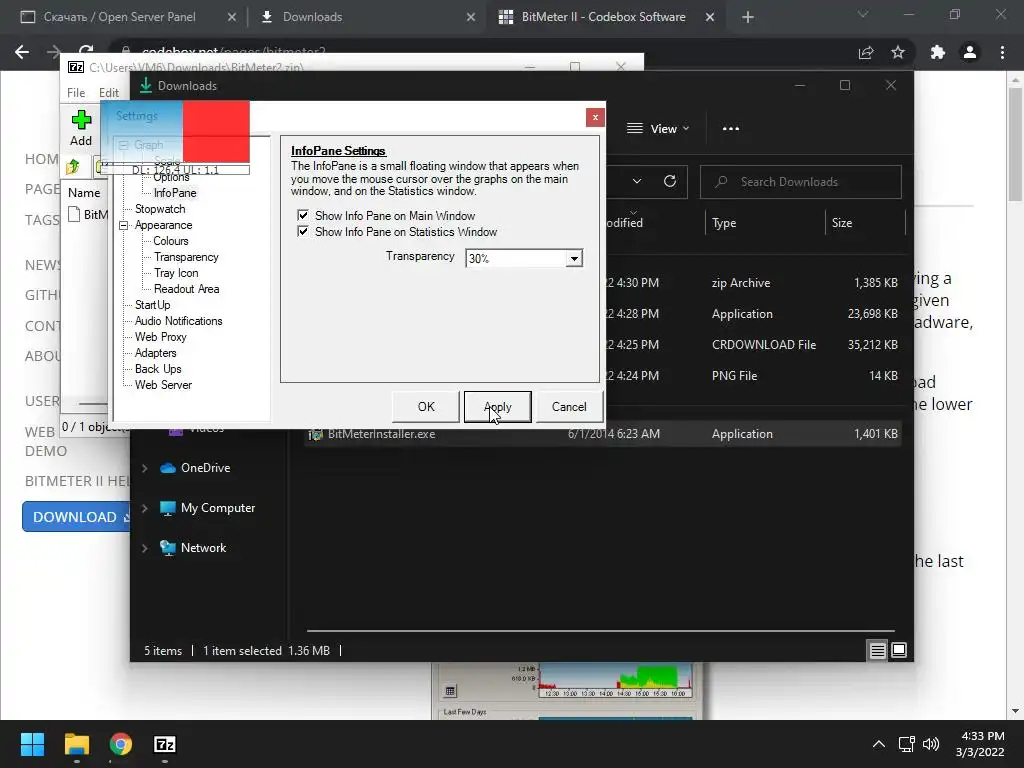Select Back Ups in settings tree
The image size is (1024, 768).
(x=158, y=369)
